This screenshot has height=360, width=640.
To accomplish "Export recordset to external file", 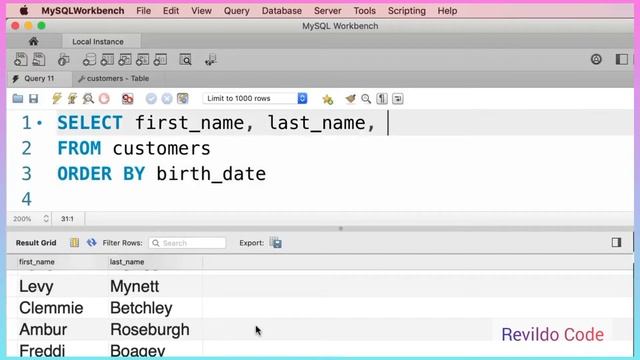I will (276, 243).
